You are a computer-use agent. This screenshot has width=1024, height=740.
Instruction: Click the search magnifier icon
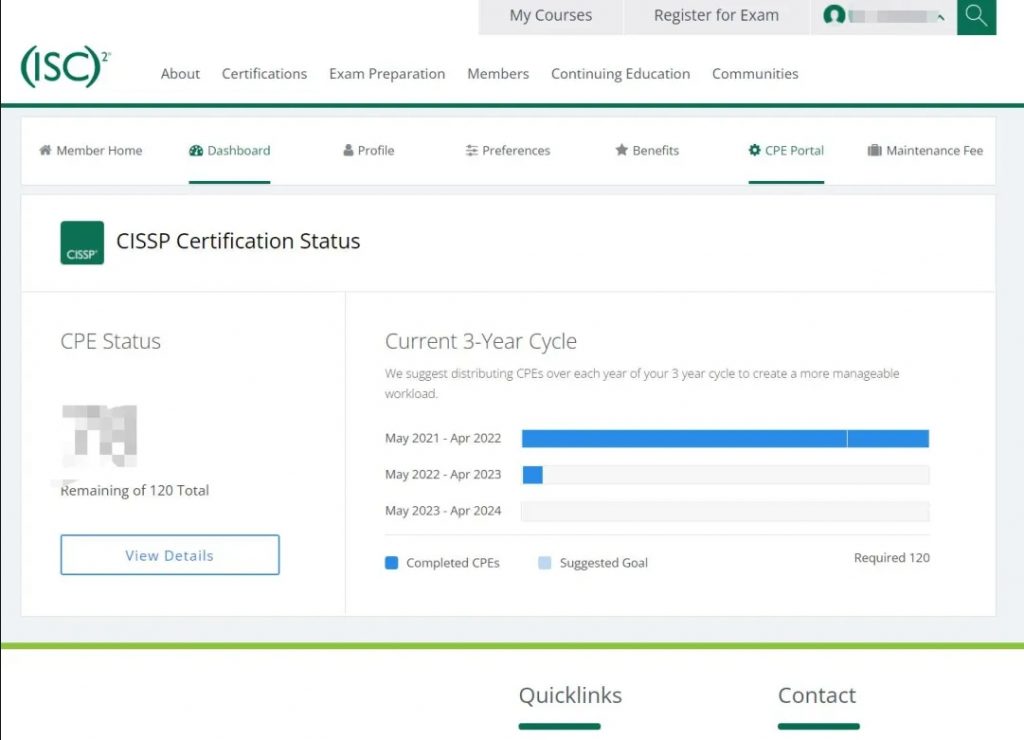976,16
